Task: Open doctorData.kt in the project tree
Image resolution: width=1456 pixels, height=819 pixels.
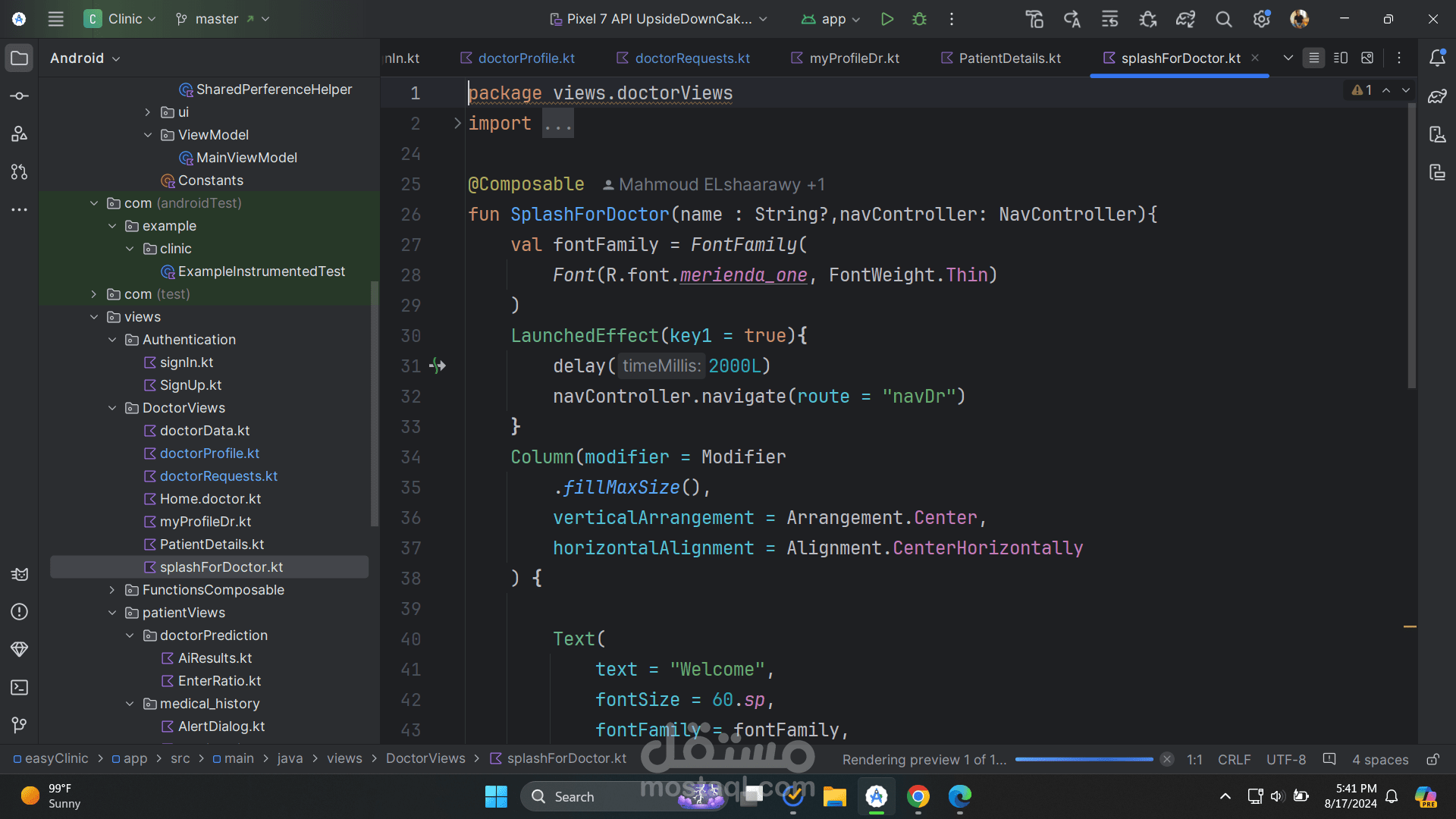Action: tap(204, 431)
